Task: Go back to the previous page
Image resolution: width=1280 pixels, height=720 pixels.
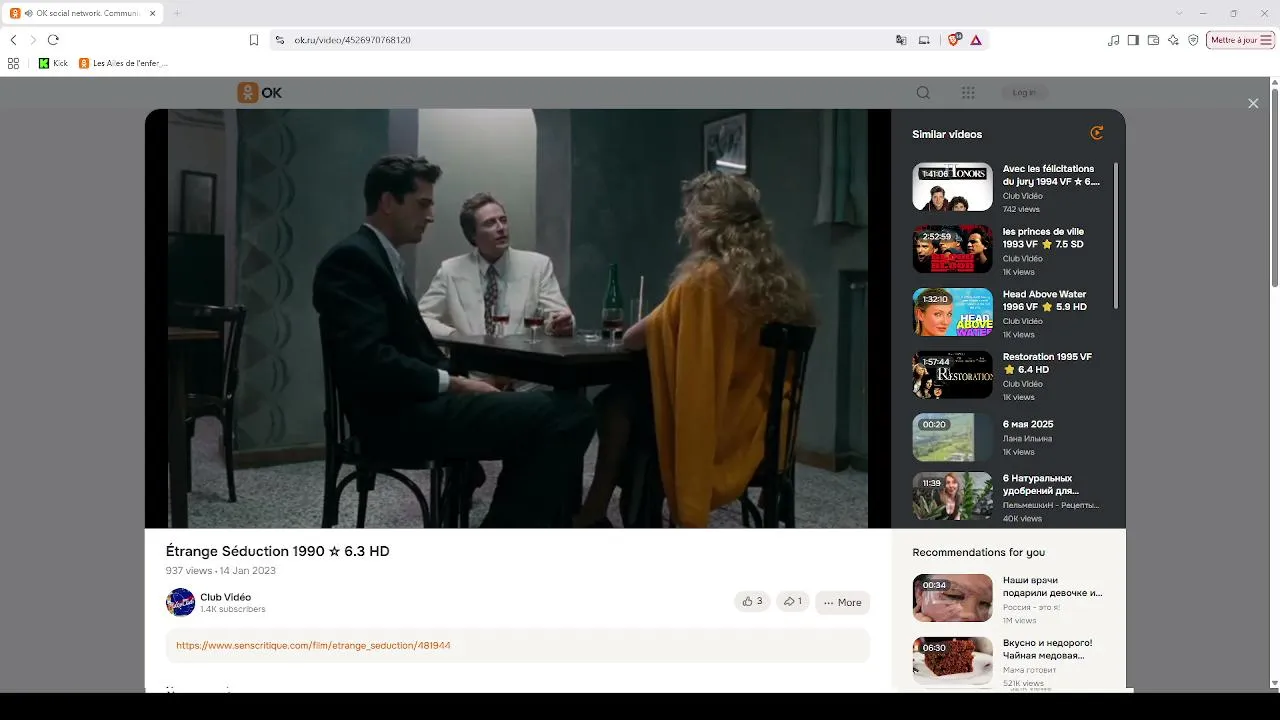Action: coord(13,40)
